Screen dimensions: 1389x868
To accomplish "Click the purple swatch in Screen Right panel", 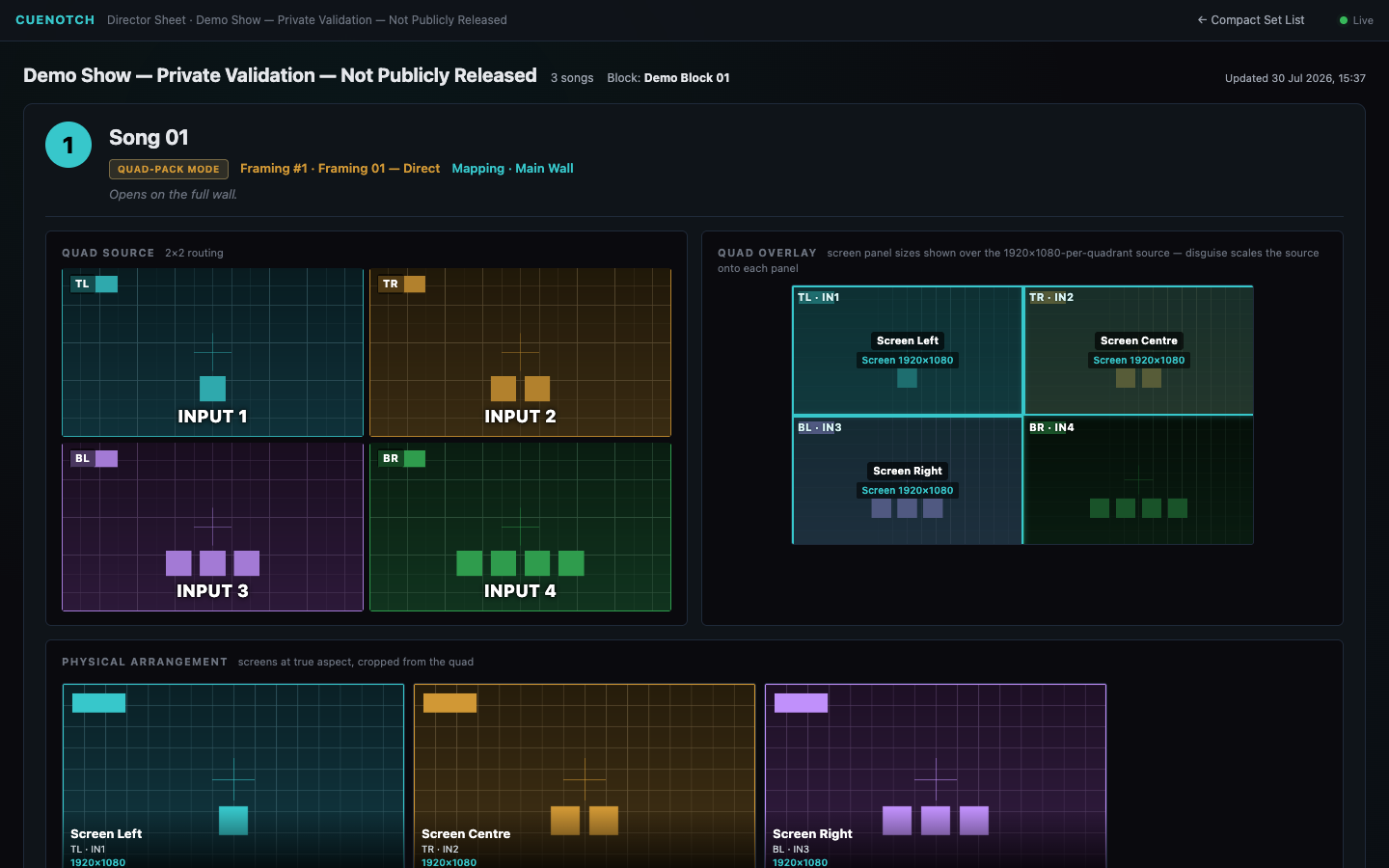I will point(802,703).
